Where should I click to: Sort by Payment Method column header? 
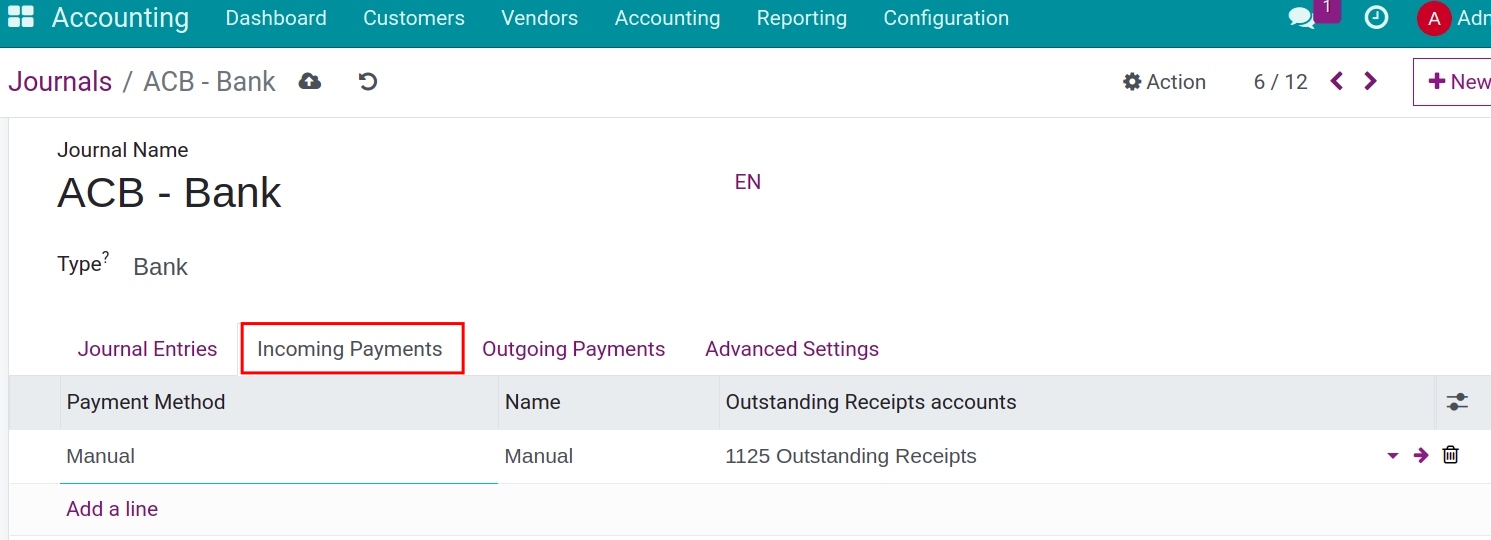coord(279,402)
